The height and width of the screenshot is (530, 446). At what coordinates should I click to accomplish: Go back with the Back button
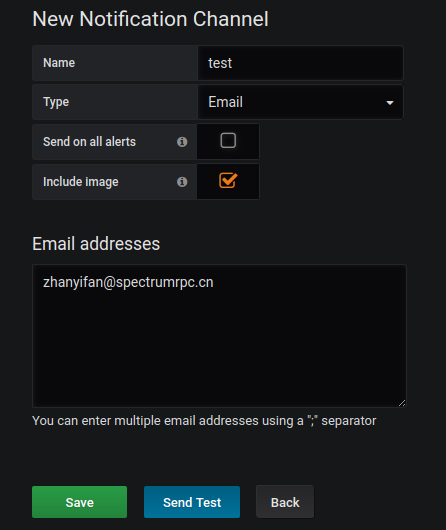pos(285,502)
